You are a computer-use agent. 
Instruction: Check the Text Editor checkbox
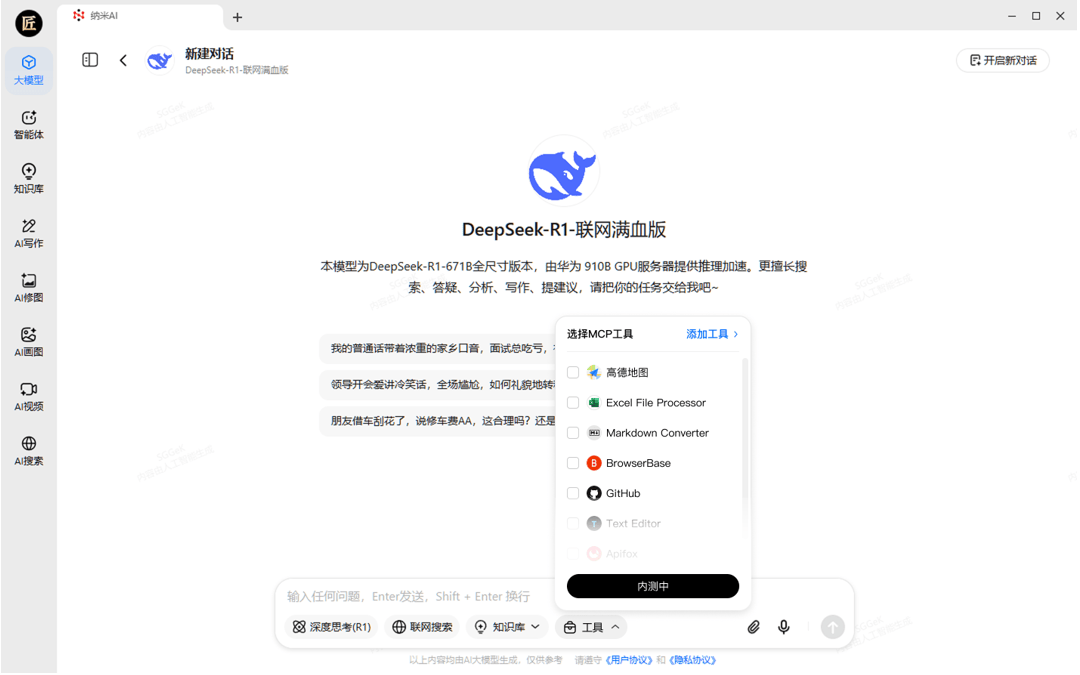point(573,523)
